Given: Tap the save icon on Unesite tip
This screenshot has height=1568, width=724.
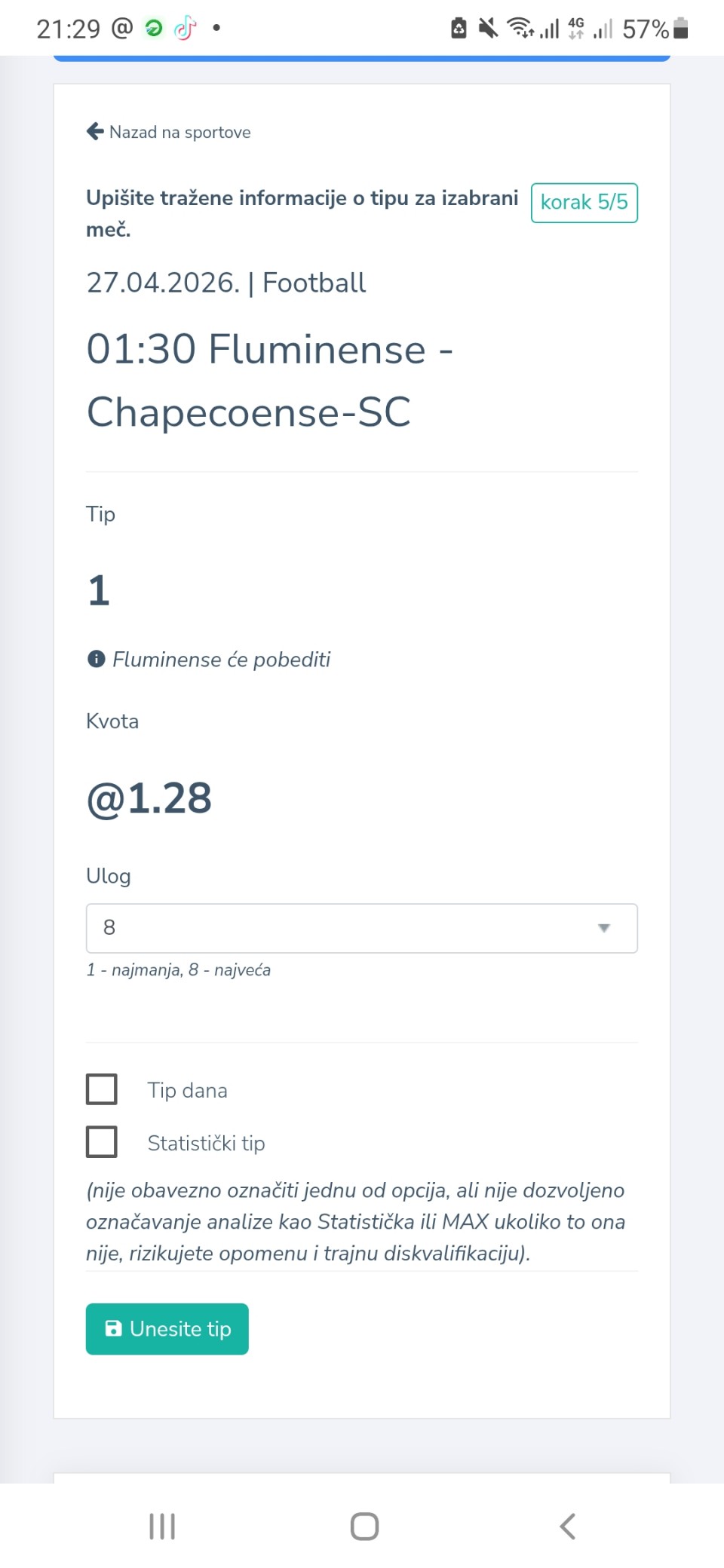Looking at the screenshot, I should [x=113, y=1328].
